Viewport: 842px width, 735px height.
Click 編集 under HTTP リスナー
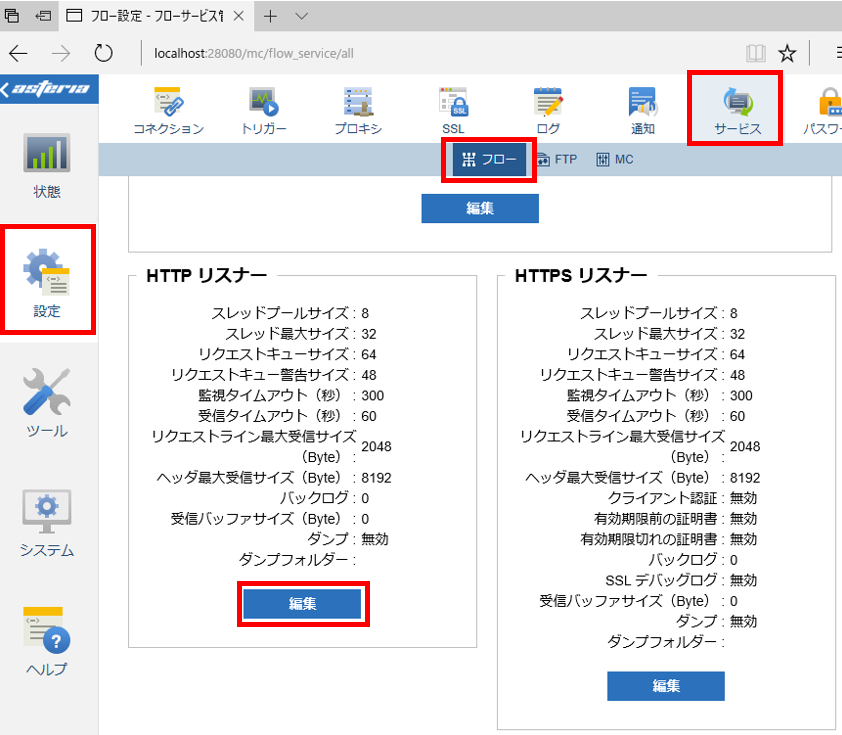(x=302, y=603)
